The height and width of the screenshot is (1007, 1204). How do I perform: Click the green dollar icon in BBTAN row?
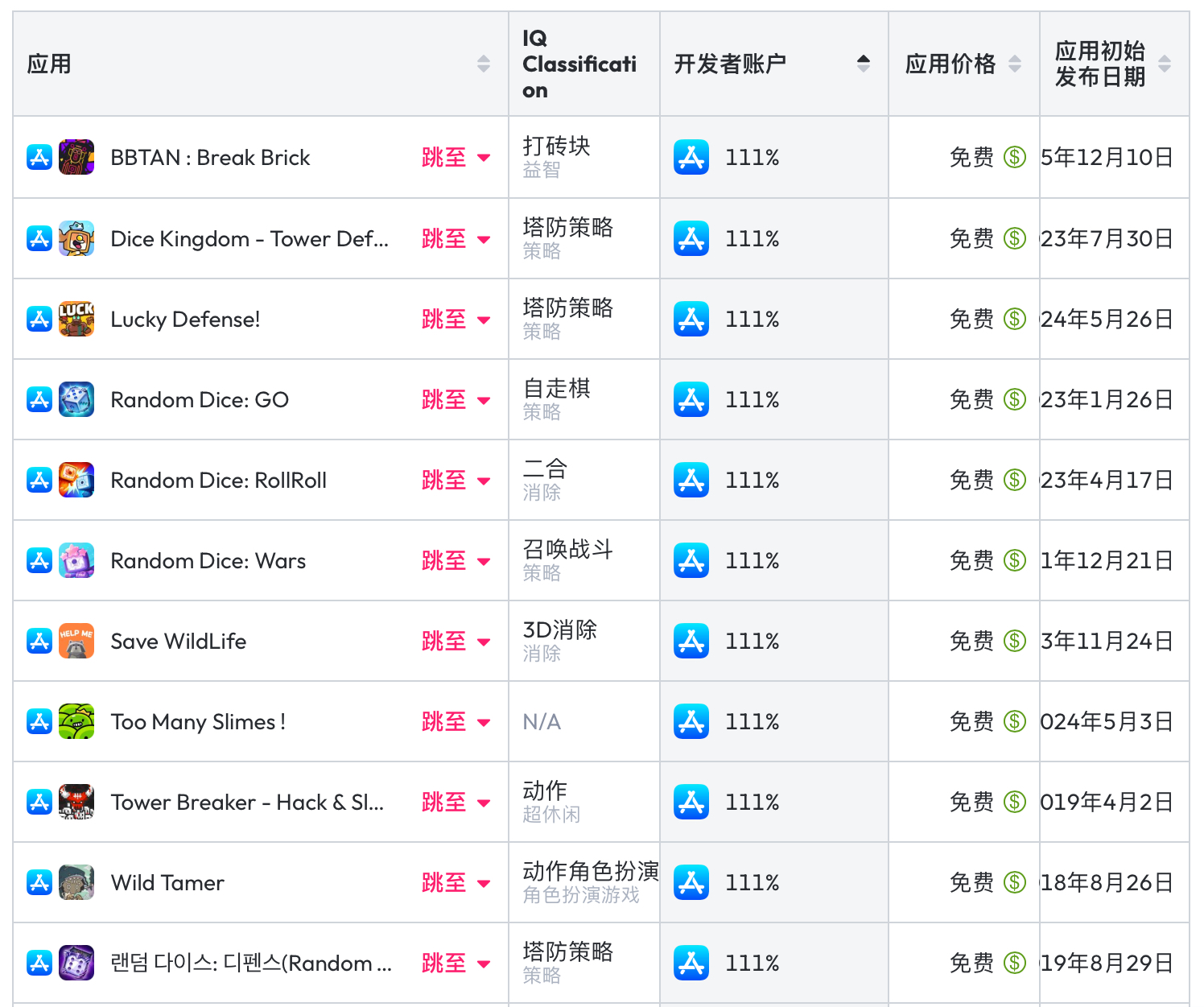(x=1015, y=158)
